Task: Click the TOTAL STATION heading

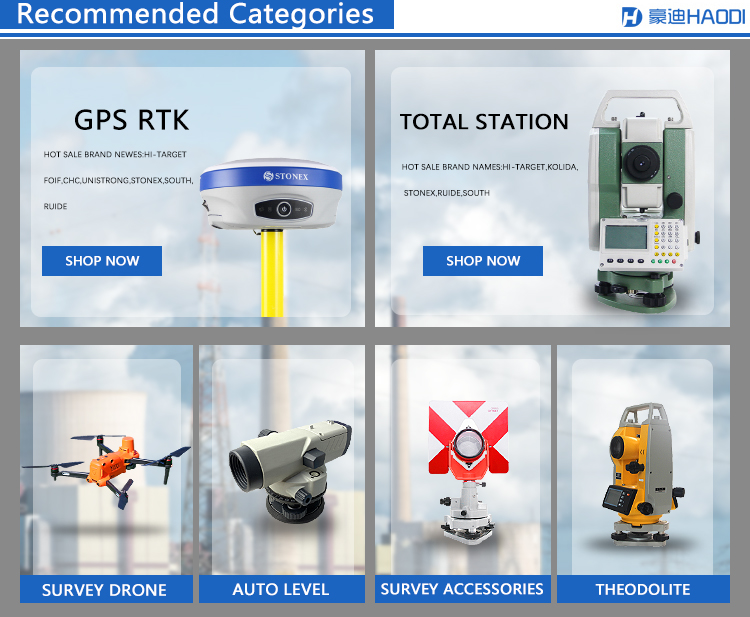Action: coord(484,122)
